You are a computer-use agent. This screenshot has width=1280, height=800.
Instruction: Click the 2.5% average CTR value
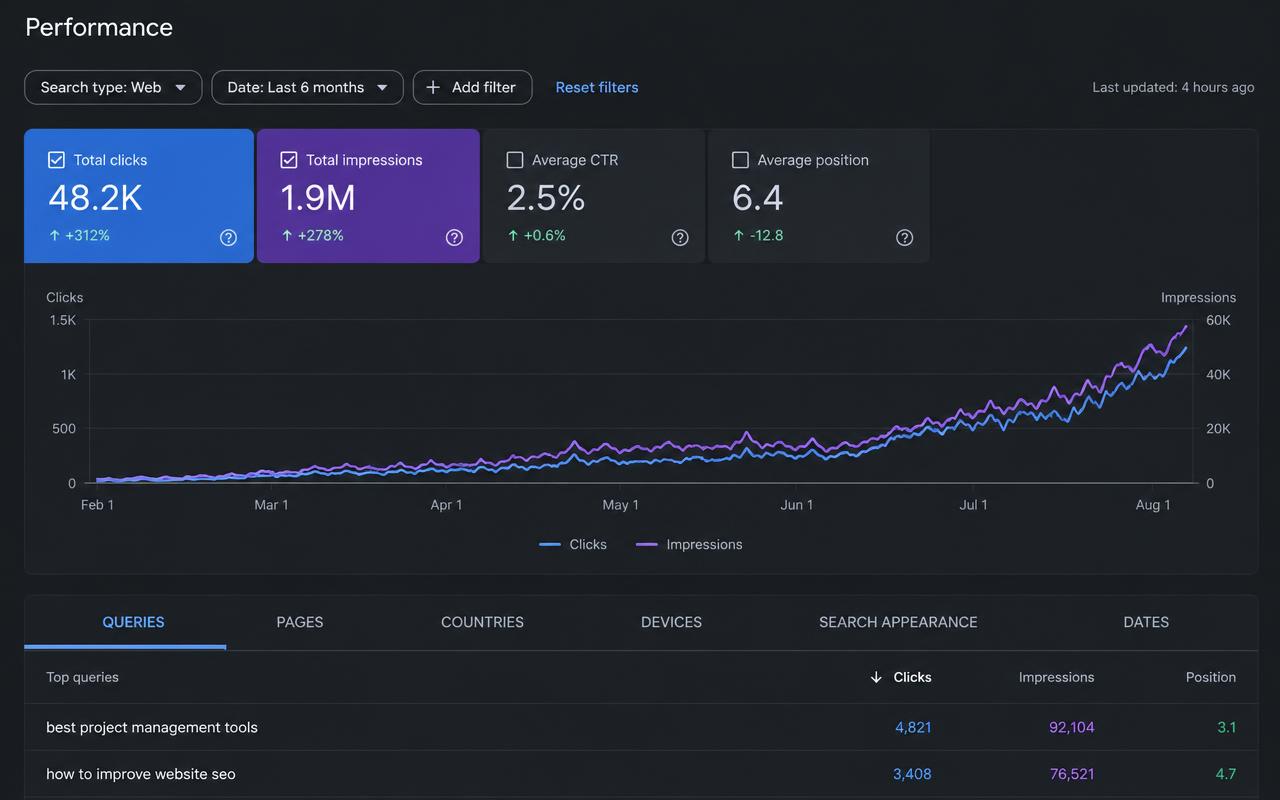546,198
